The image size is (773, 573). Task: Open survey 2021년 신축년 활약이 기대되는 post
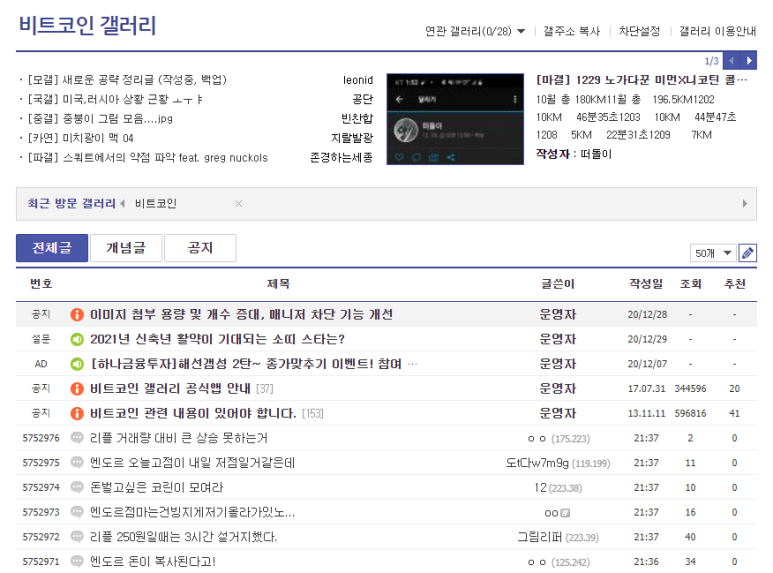[x=217, y=339]
